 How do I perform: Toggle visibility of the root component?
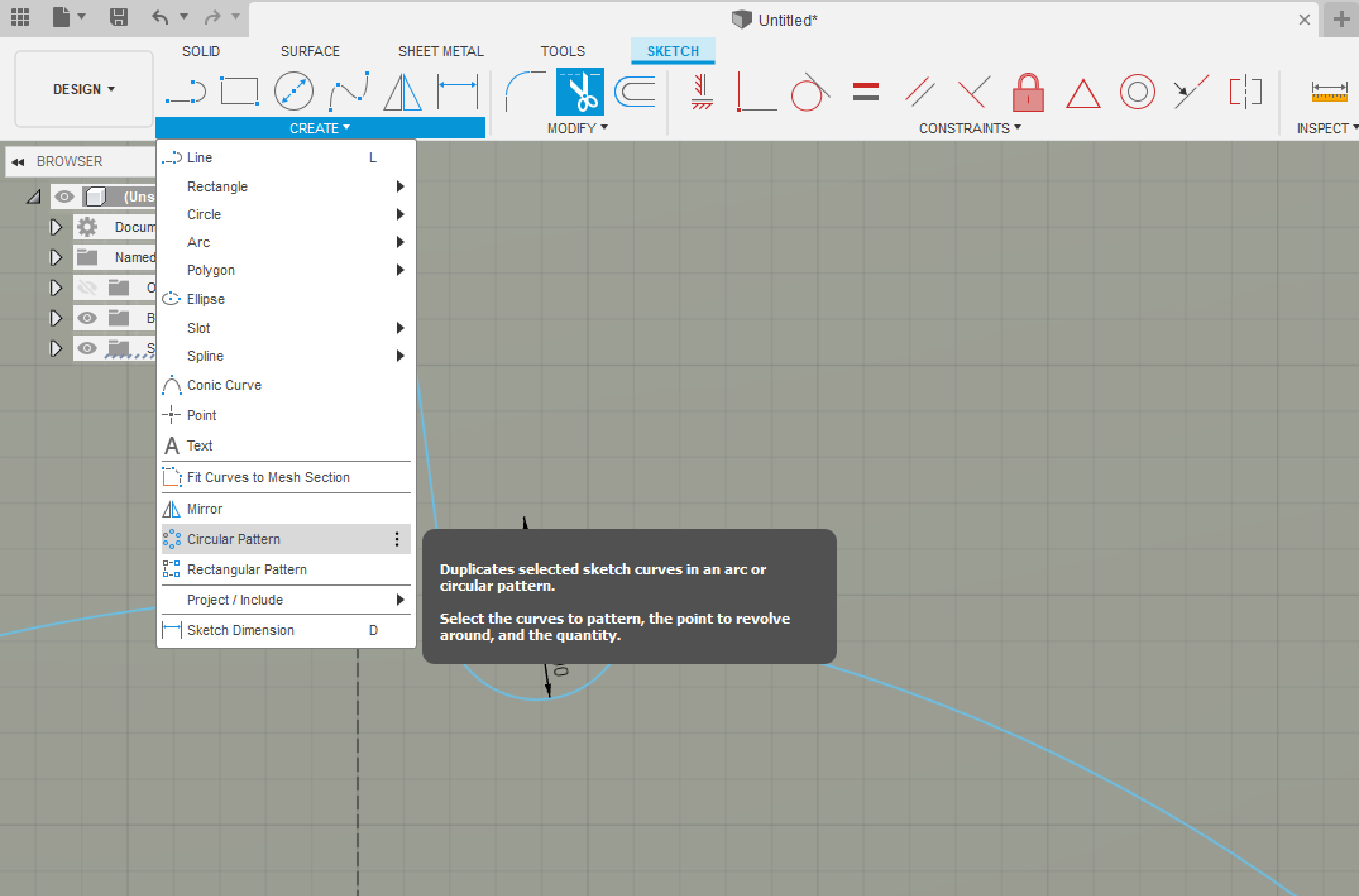[x=64, y=197]
